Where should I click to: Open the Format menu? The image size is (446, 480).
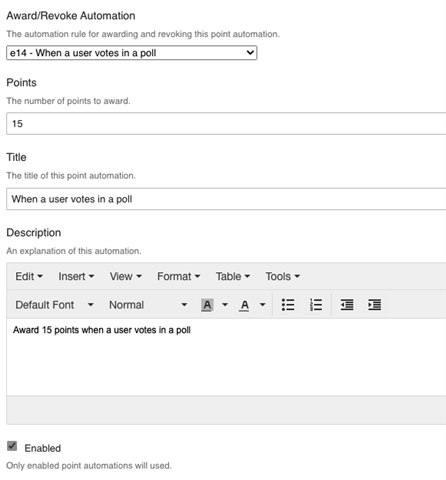pos(179,276)
